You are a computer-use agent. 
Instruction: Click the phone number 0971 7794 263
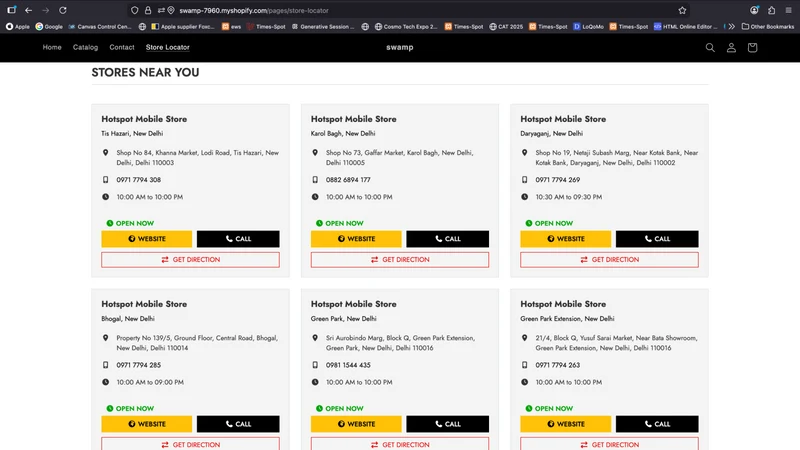tap(558, 365)
